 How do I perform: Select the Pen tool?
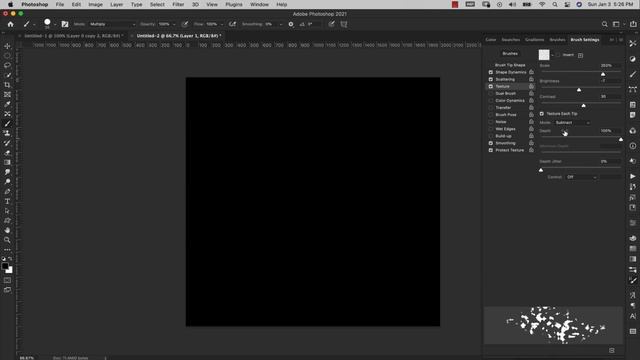coord(7,191)
